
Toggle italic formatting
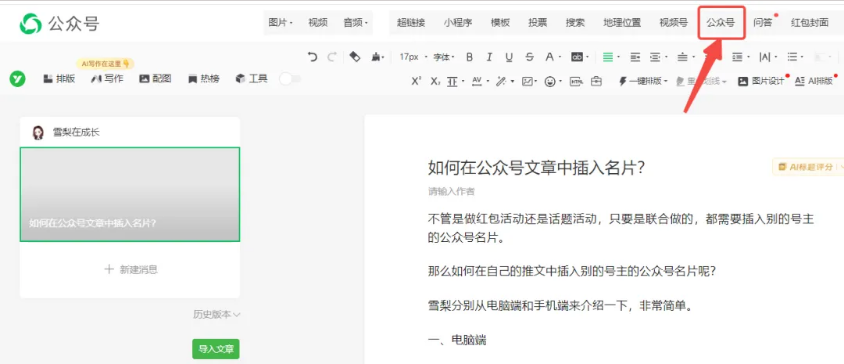489,57
